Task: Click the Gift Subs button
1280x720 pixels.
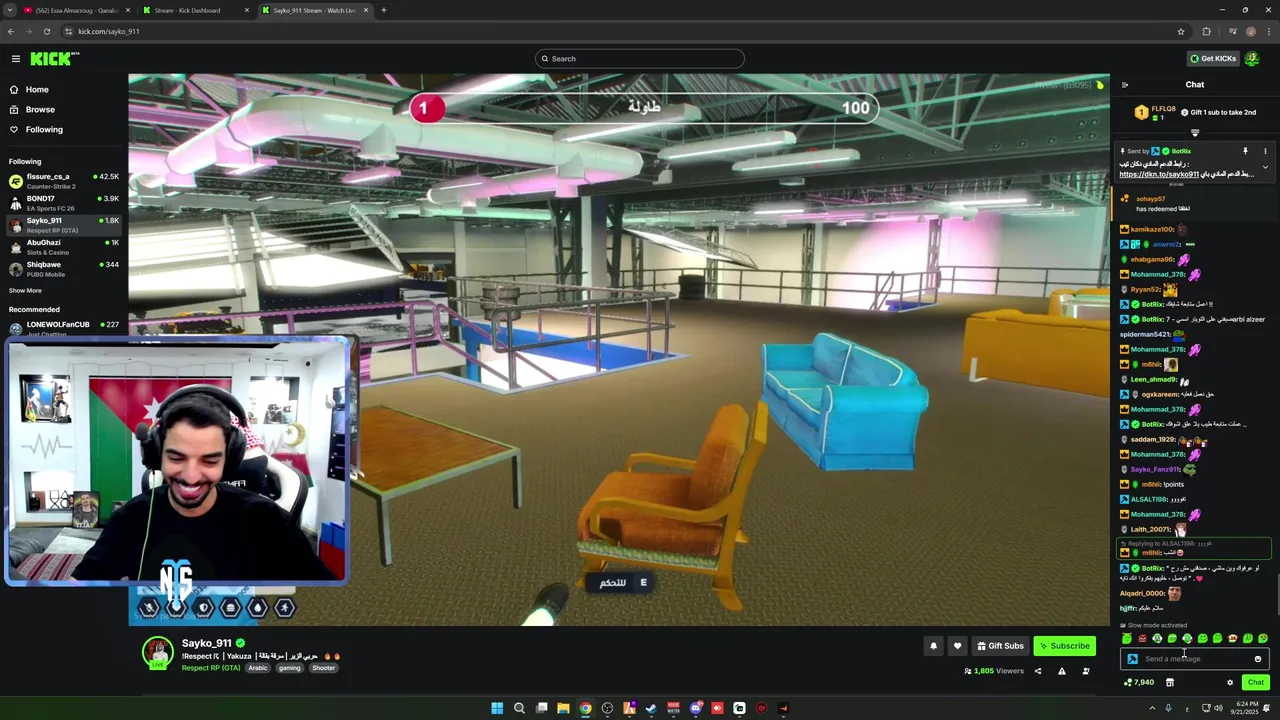Action: pyautogui.click(x=1000, y=646)
